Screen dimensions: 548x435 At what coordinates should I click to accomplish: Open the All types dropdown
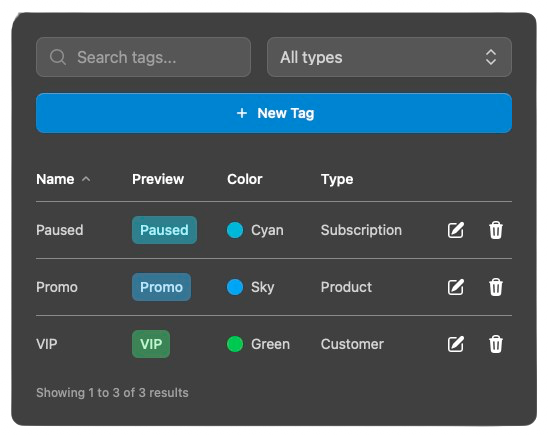(x=389, y=57)
